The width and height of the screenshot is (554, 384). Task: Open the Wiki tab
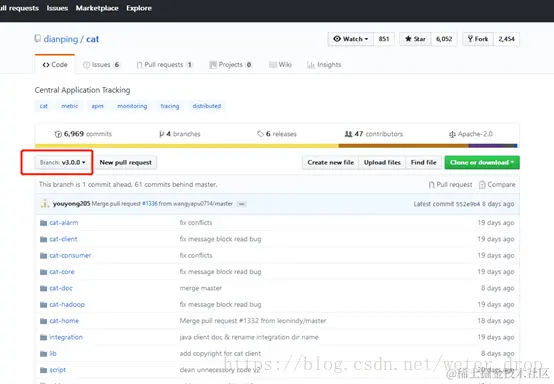(281, 65)
